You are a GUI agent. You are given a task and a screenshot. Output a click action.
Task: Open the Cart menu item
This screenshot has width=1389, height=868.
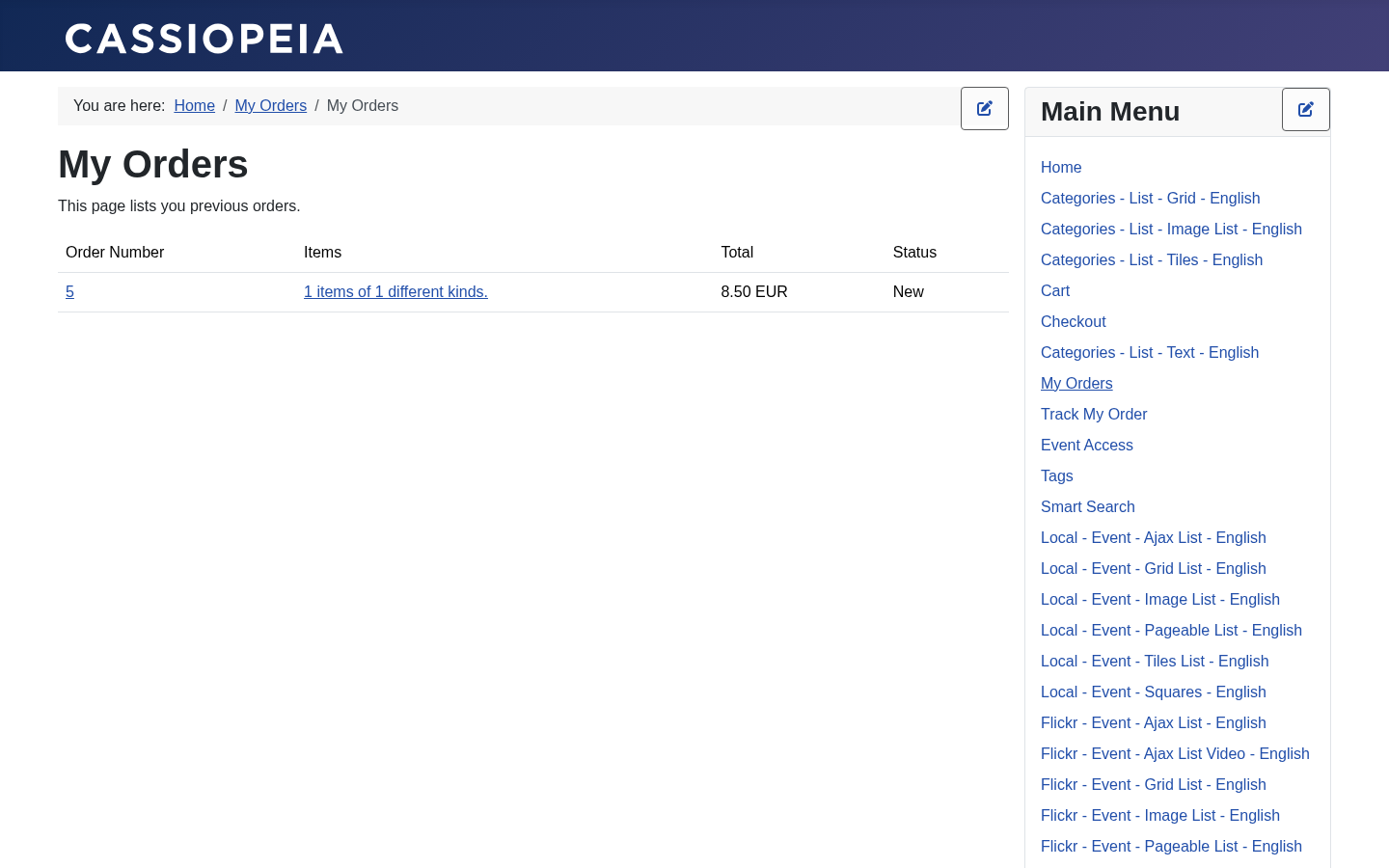pos(1055,291)
